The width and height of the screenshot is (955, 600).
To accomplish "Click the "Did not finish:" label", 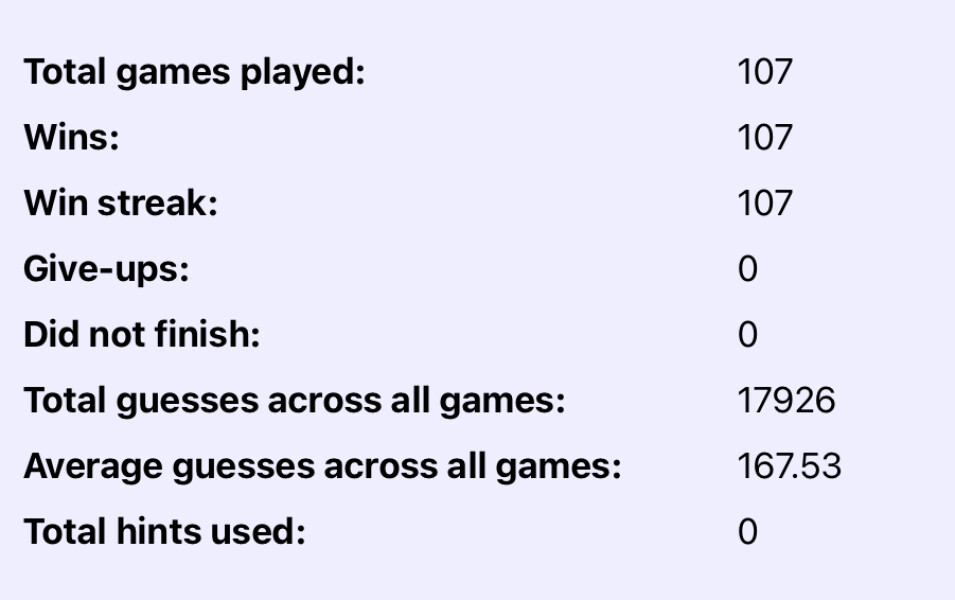I will pyautogui.click(x=141, y=335).
